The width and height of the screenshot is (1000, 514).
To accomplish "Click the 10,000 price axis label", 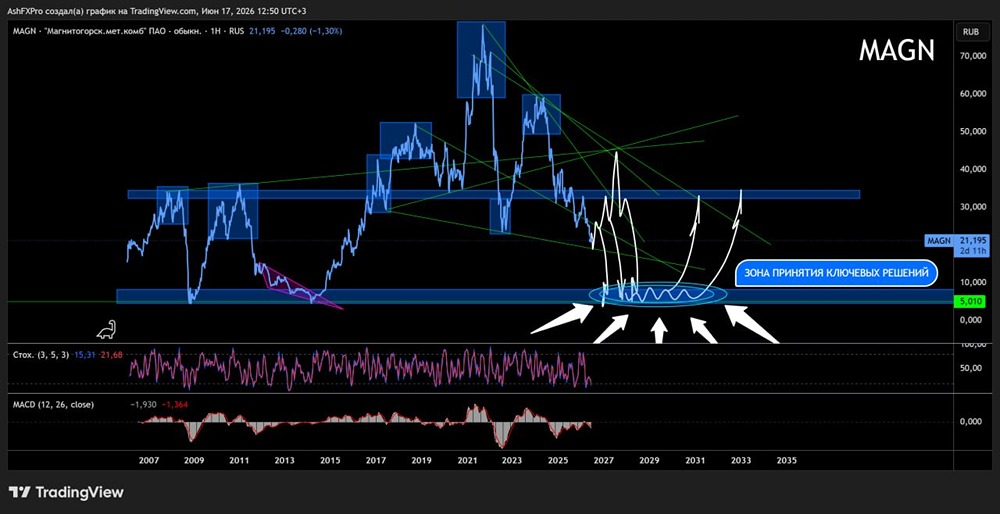I will click(x=972, y=282).
